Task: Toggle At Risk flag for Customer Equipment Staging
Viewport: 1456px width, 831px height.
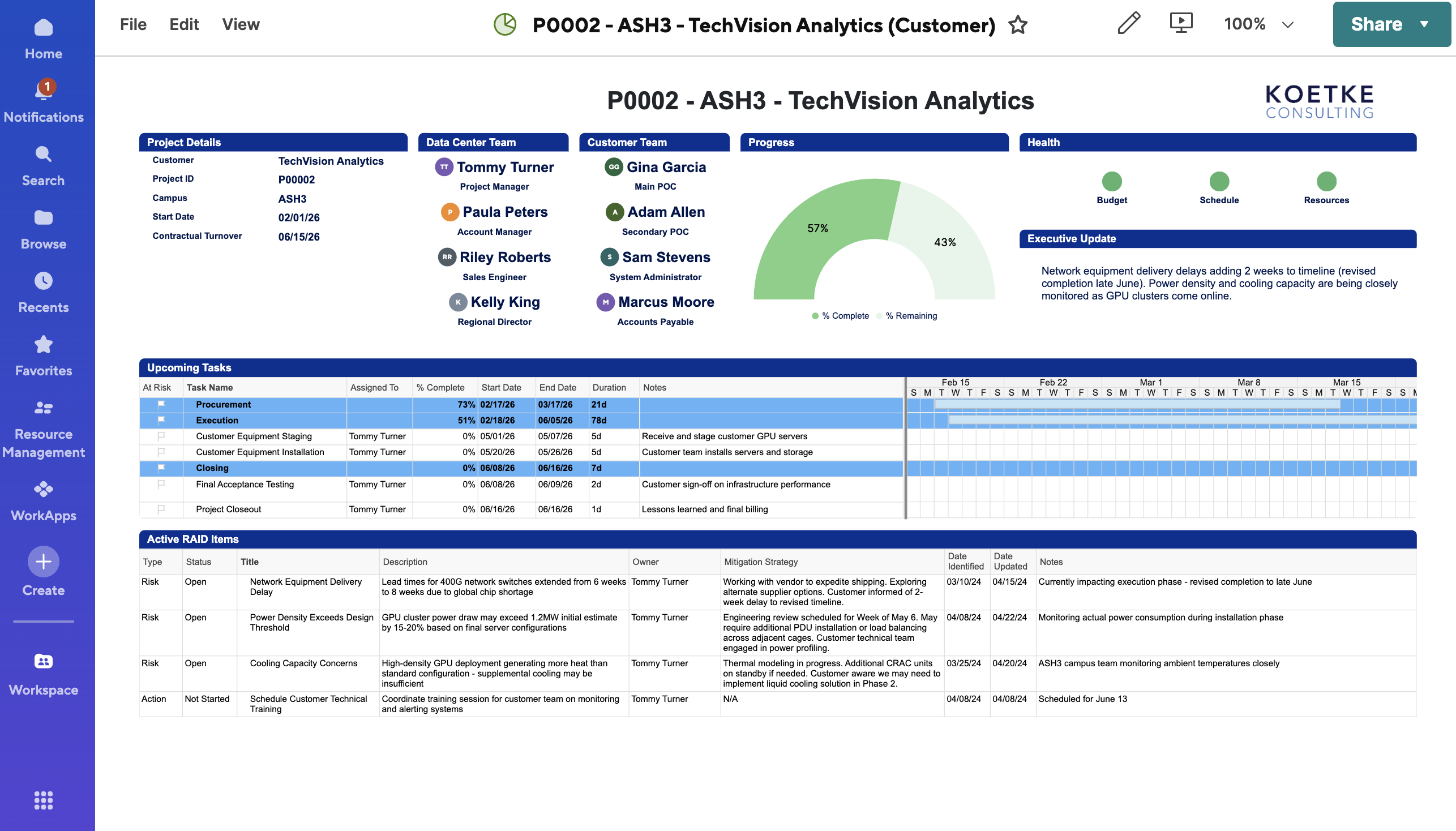Action: pos(161,436)
